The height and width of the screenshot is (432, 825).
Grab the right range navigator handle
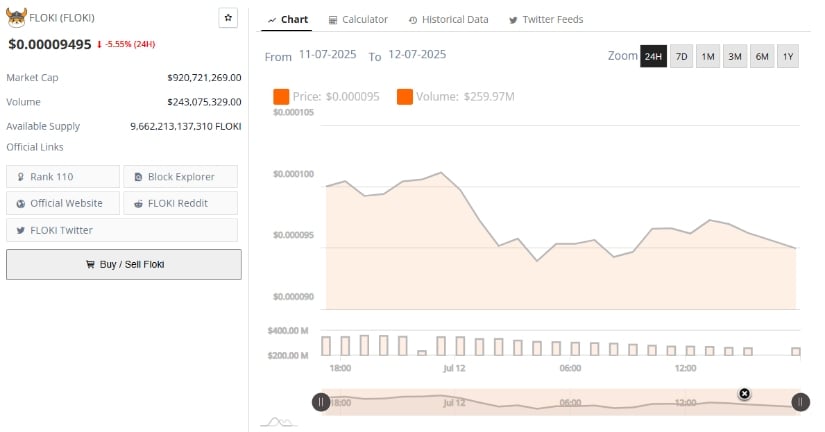(801, 402)
